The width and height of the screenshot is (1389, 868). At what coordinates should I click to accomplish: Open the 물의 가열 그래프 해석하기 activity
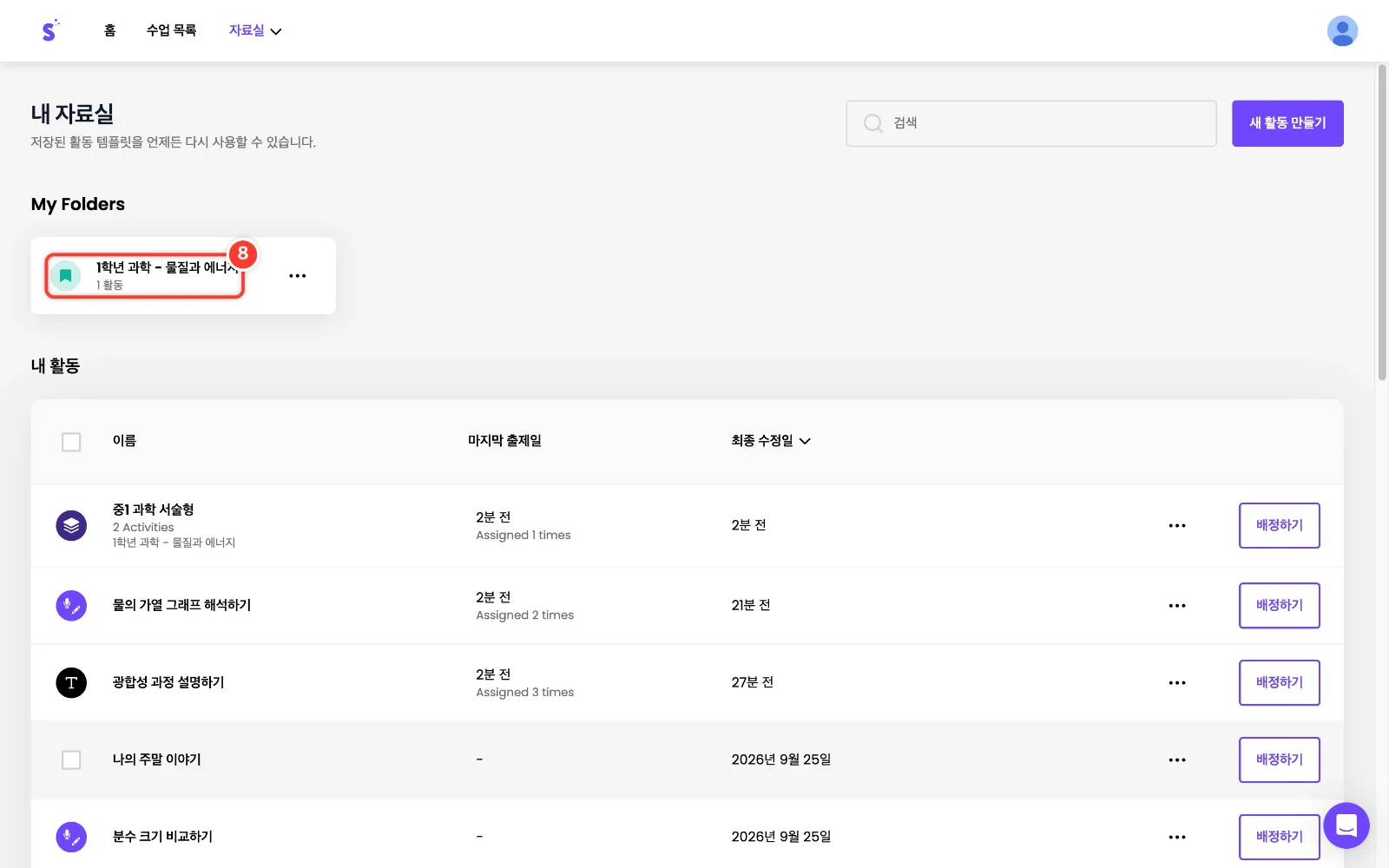tap(181, 605)
